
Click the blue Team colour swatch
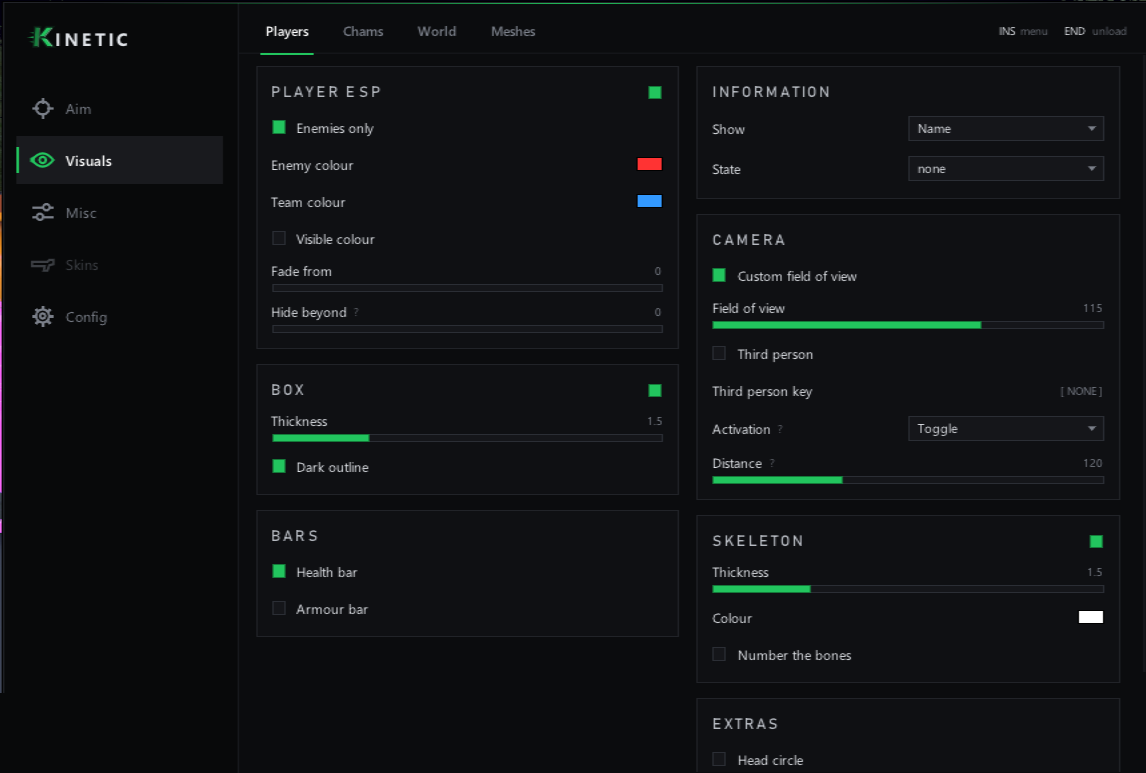pyautogui.click(x=649, y=201)
